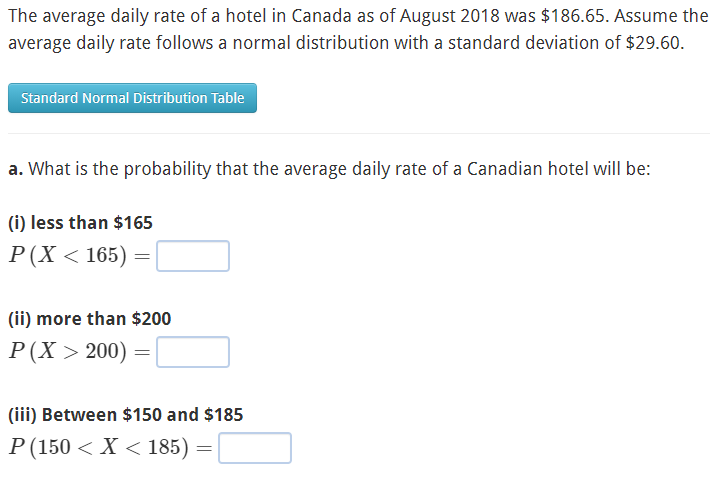Click the horizontal divider below the table button
720x488 pixels.
coord(359,134)
